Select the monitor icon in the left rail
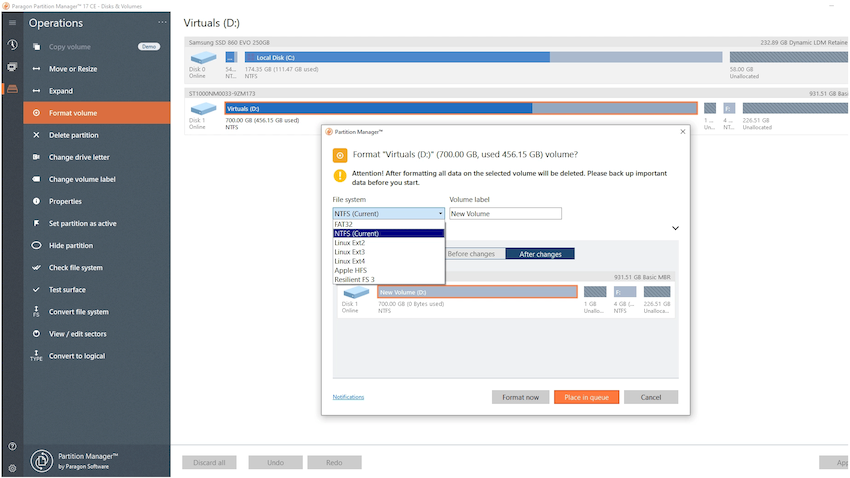The height and width of the screenshot is (478, 850). [x=12, y=67]
